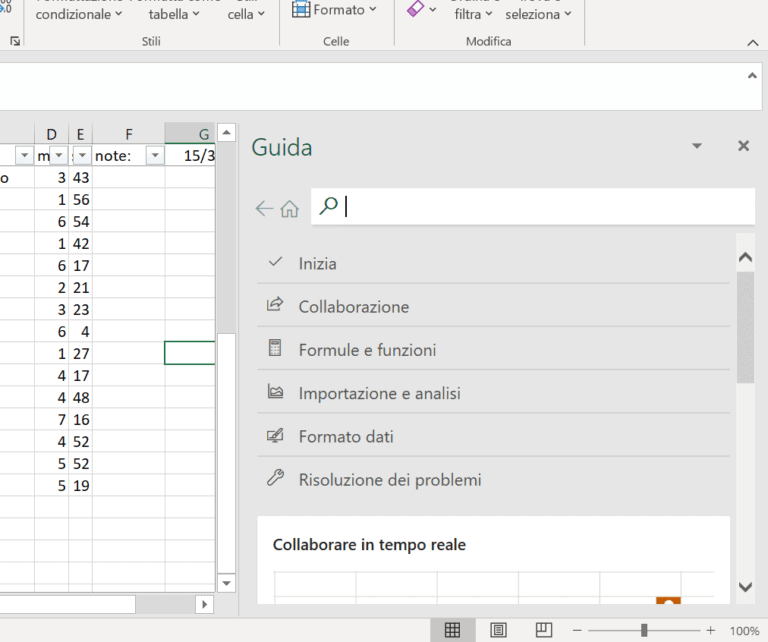Open the Formato cells menu
768x642 pixels.
coord(334,9)
